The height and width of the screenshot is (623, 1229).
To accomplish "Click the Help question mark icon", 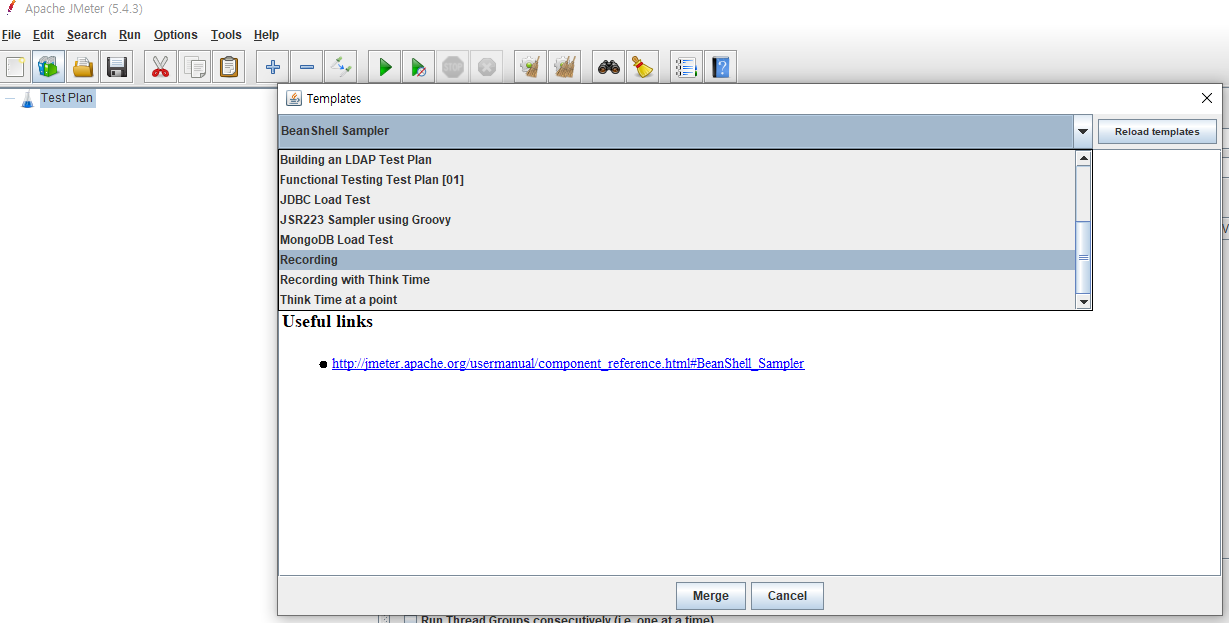I will [720, 67].
